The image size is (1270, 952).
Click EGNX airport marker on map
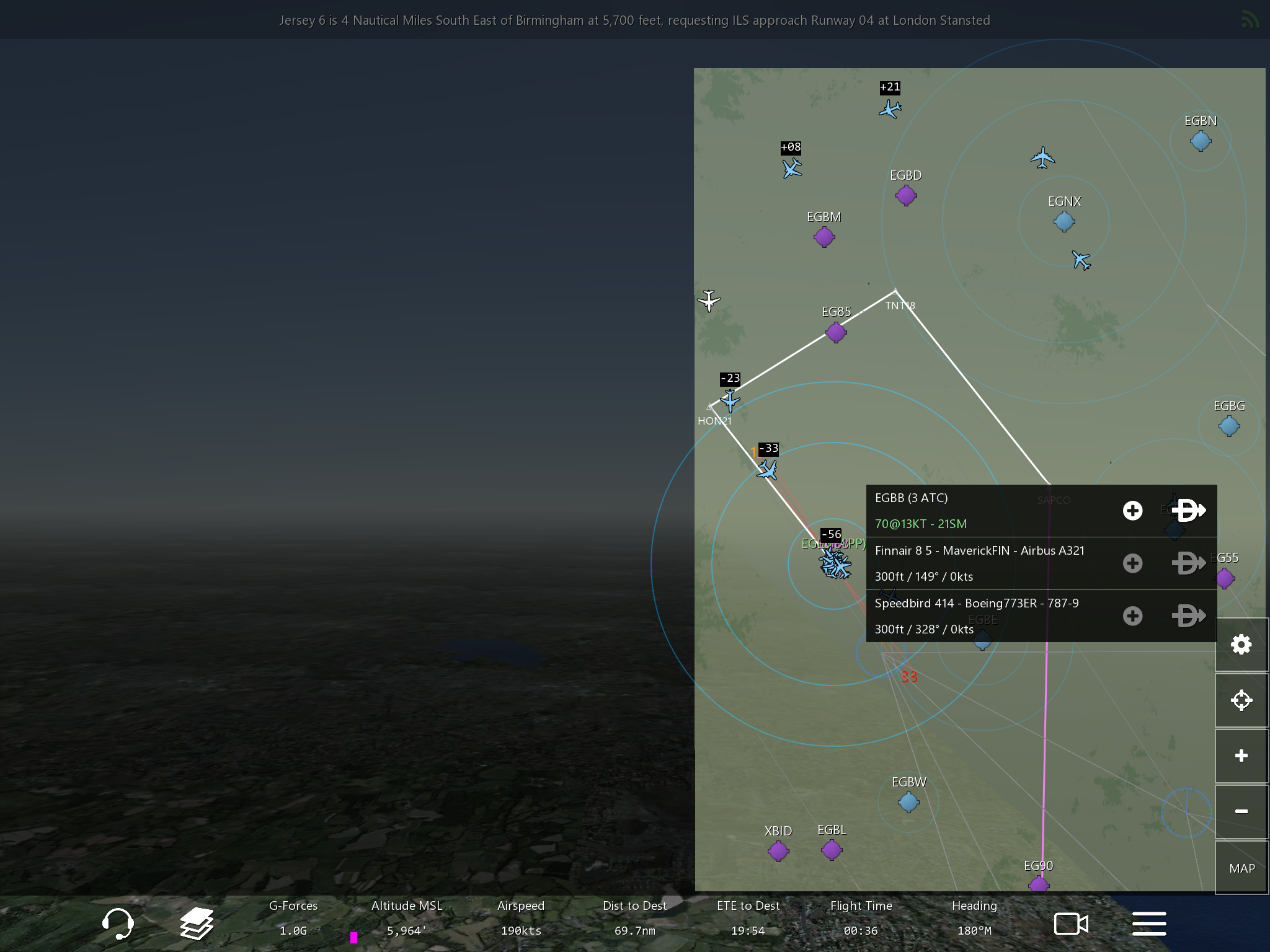click(1064, 221)
